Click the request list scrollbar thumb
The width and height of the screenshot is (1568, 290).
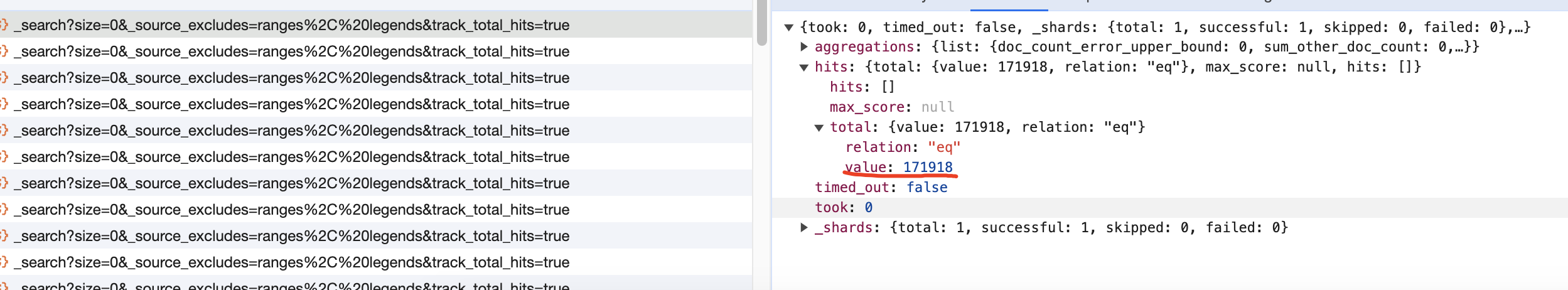(x=762, y=23)
